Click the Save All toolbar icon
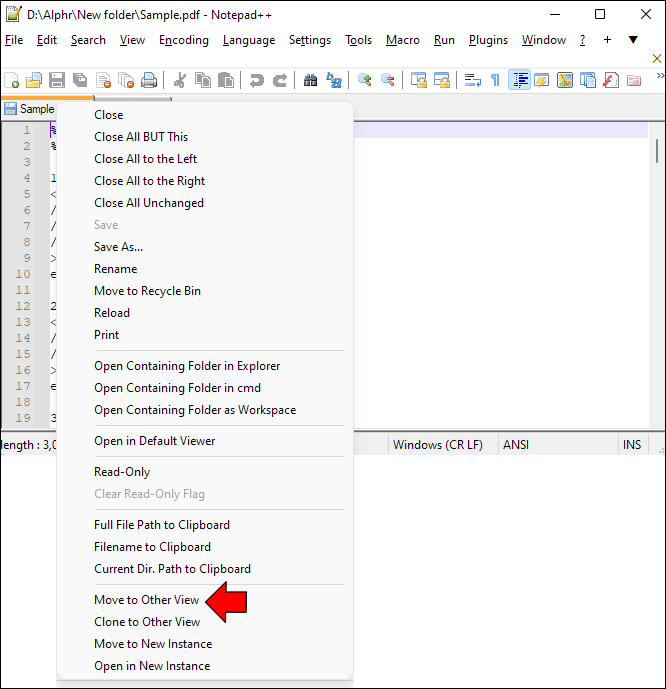The image size is (666, 689). tap(80, 80)
